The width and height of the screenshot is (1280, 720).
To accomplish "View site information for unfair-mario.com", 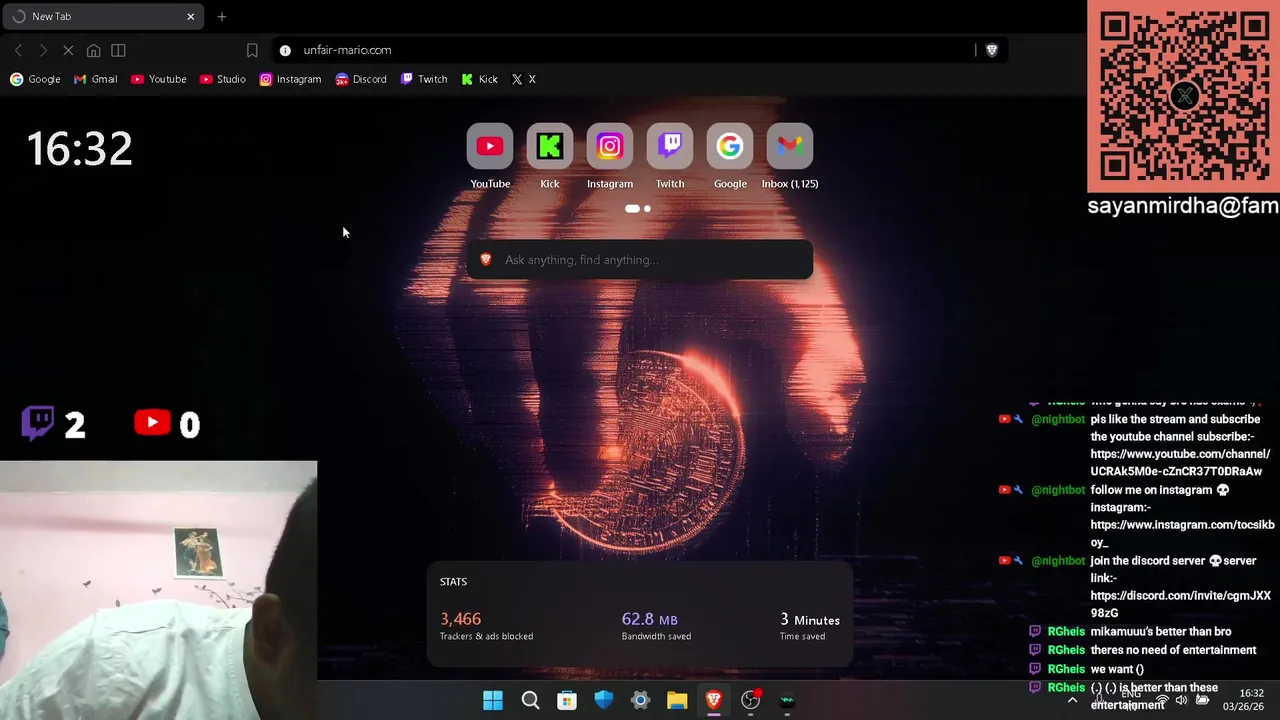I will [x=285, y=50].
